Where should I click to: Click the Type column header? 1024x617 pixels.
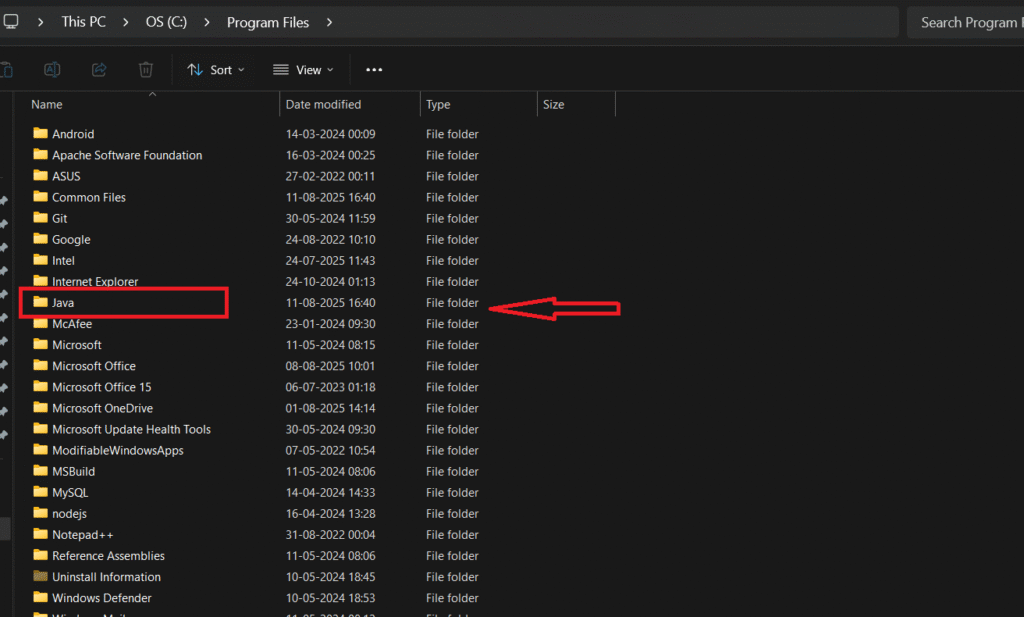pyautogui.click(x=438, y=104)
